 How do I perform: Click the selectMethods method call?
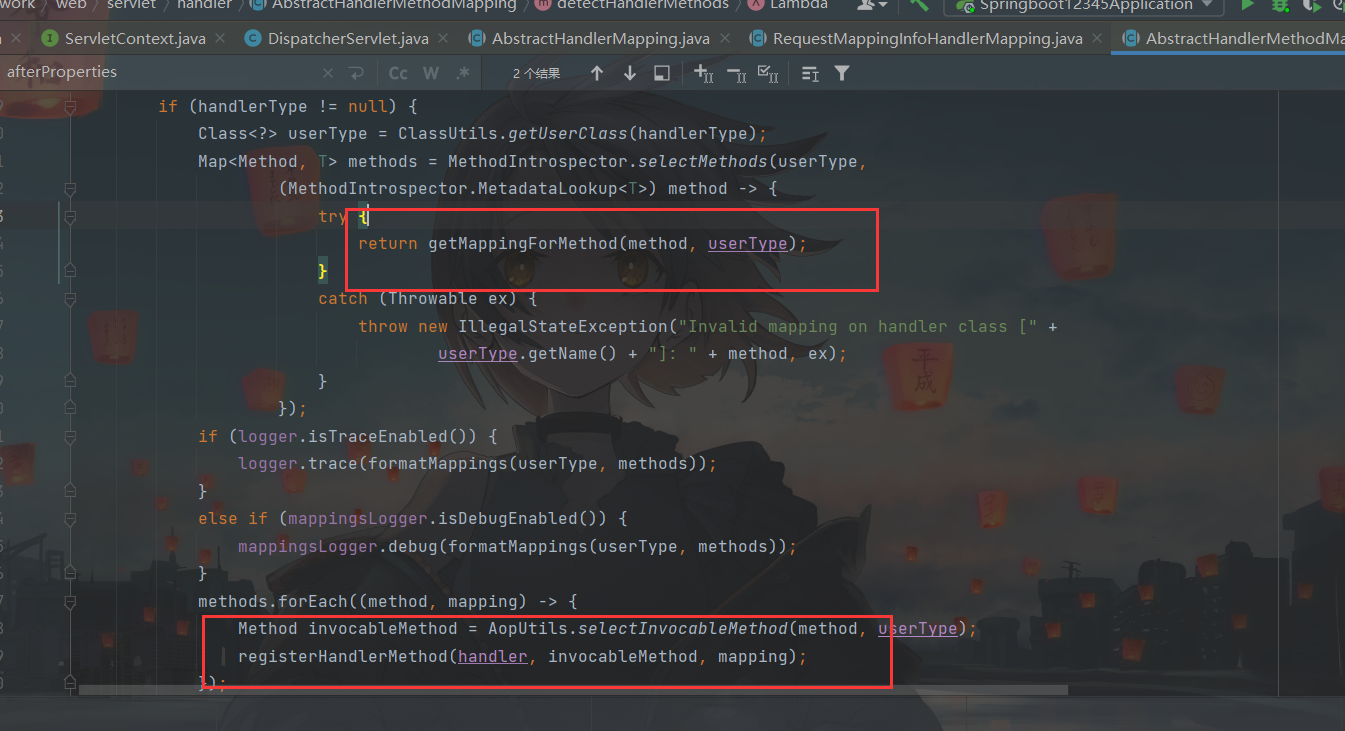click(703, 161)
